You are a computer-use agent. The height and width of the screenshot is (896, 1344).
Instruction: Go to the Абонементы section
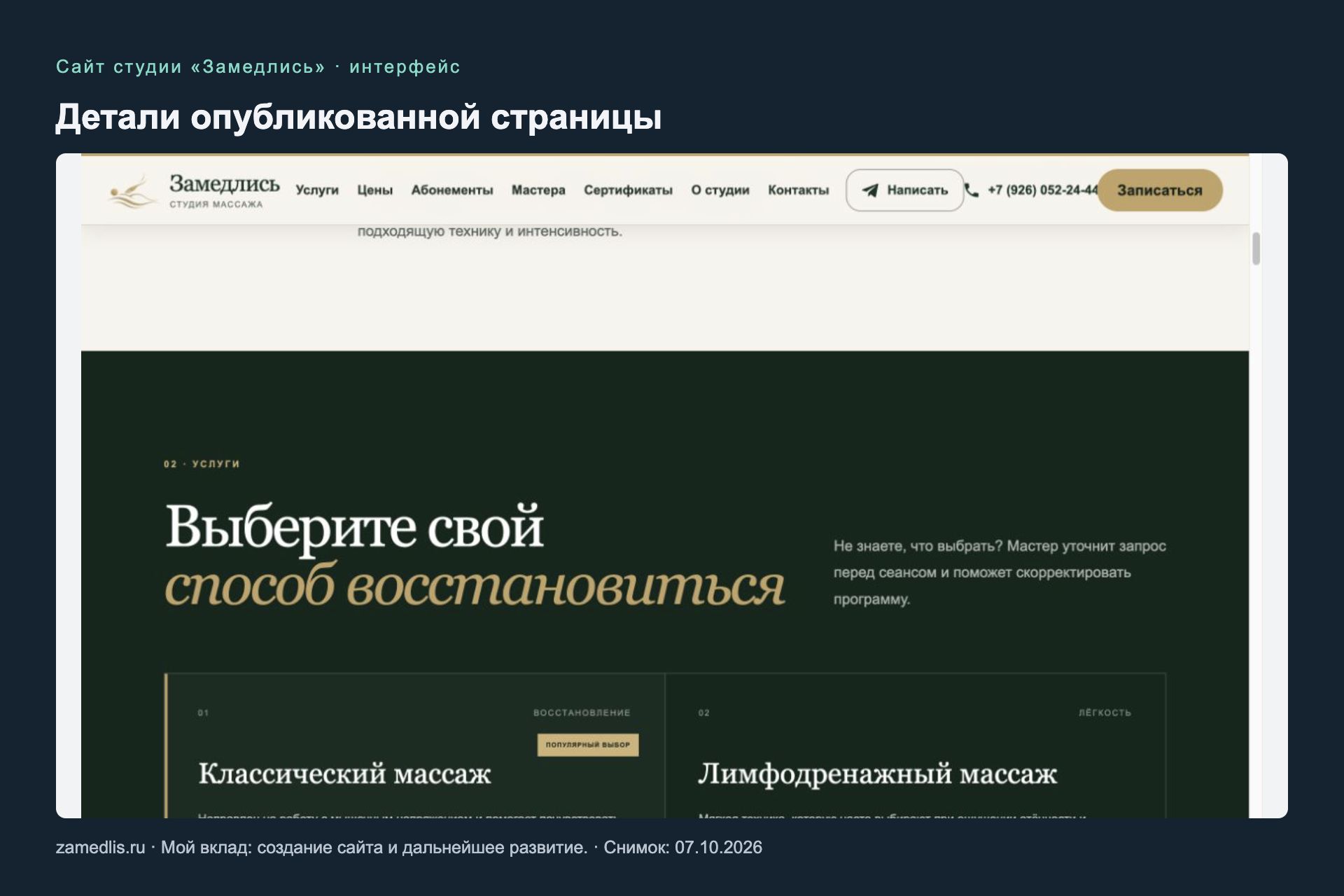(x=452, y=190)
